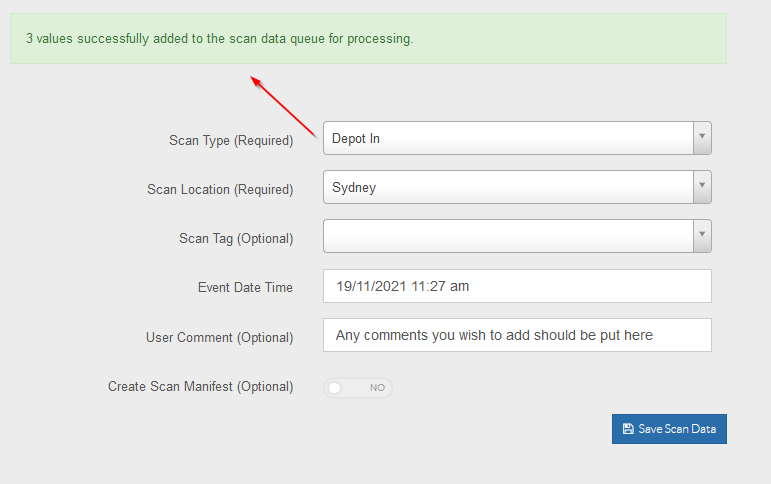Click the Scan Location (Required) label

[220, 190]
